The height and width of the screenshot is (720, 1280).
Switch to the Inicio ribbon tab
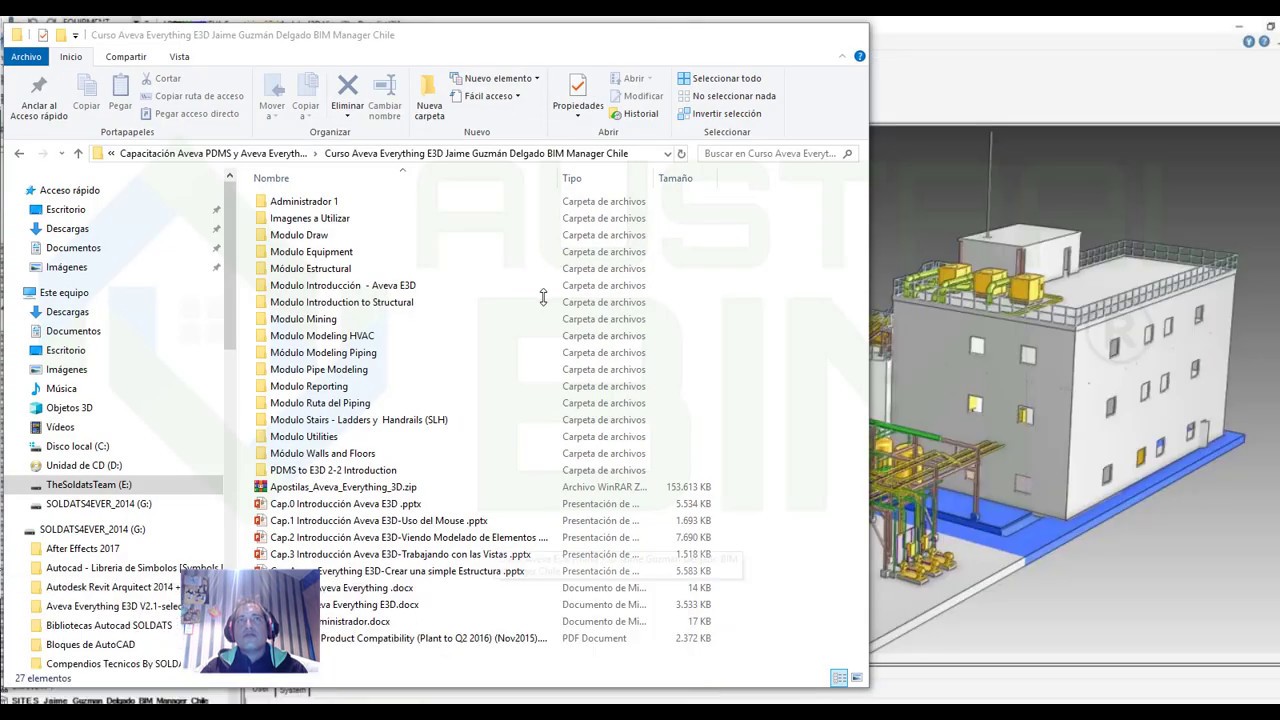71,57
